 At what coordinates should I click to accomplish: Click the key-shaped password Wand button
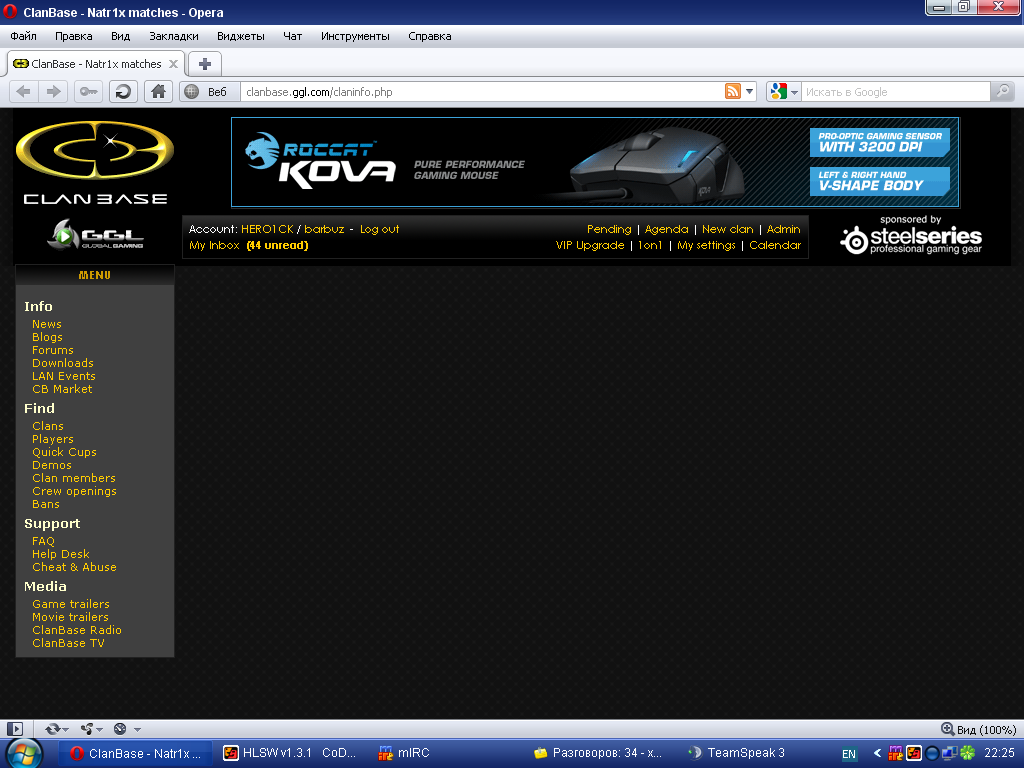(88, 91)
